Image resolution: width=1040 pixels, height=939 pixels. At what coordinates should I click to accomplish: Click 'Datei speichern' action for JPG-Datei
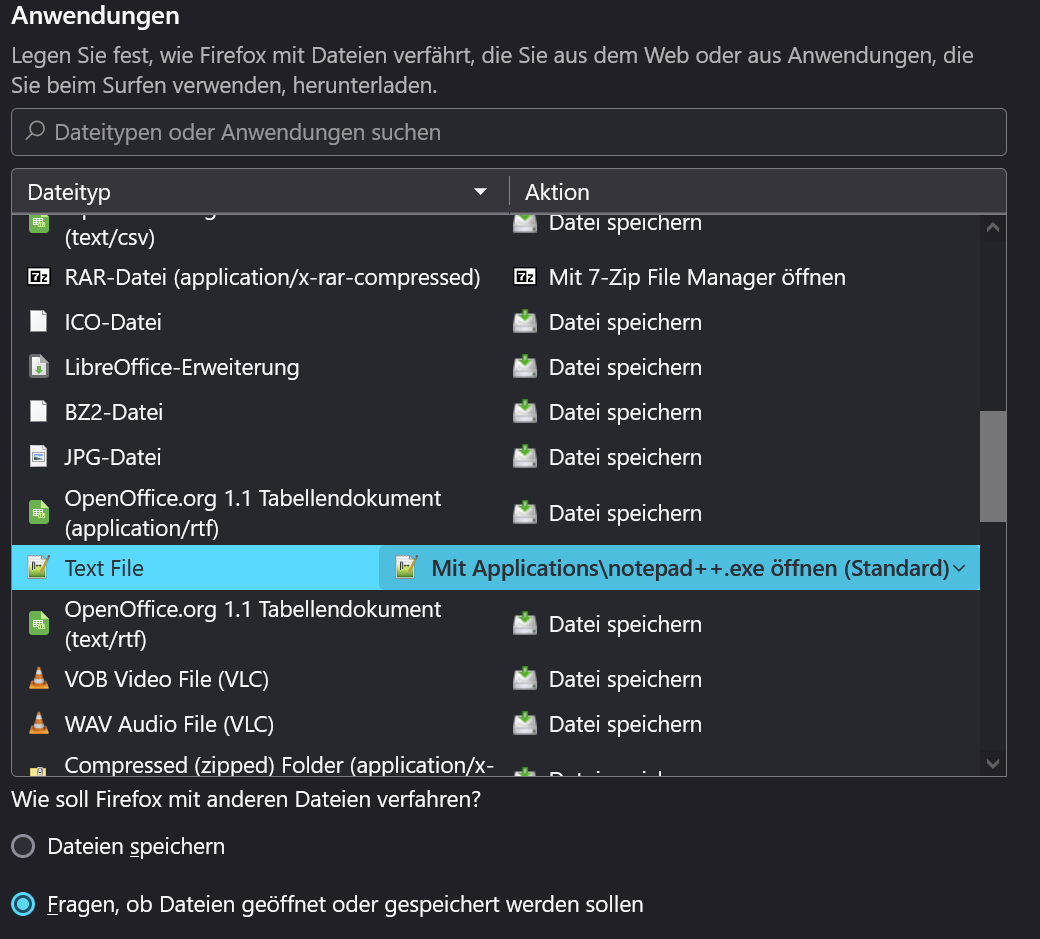coord(625,457)
